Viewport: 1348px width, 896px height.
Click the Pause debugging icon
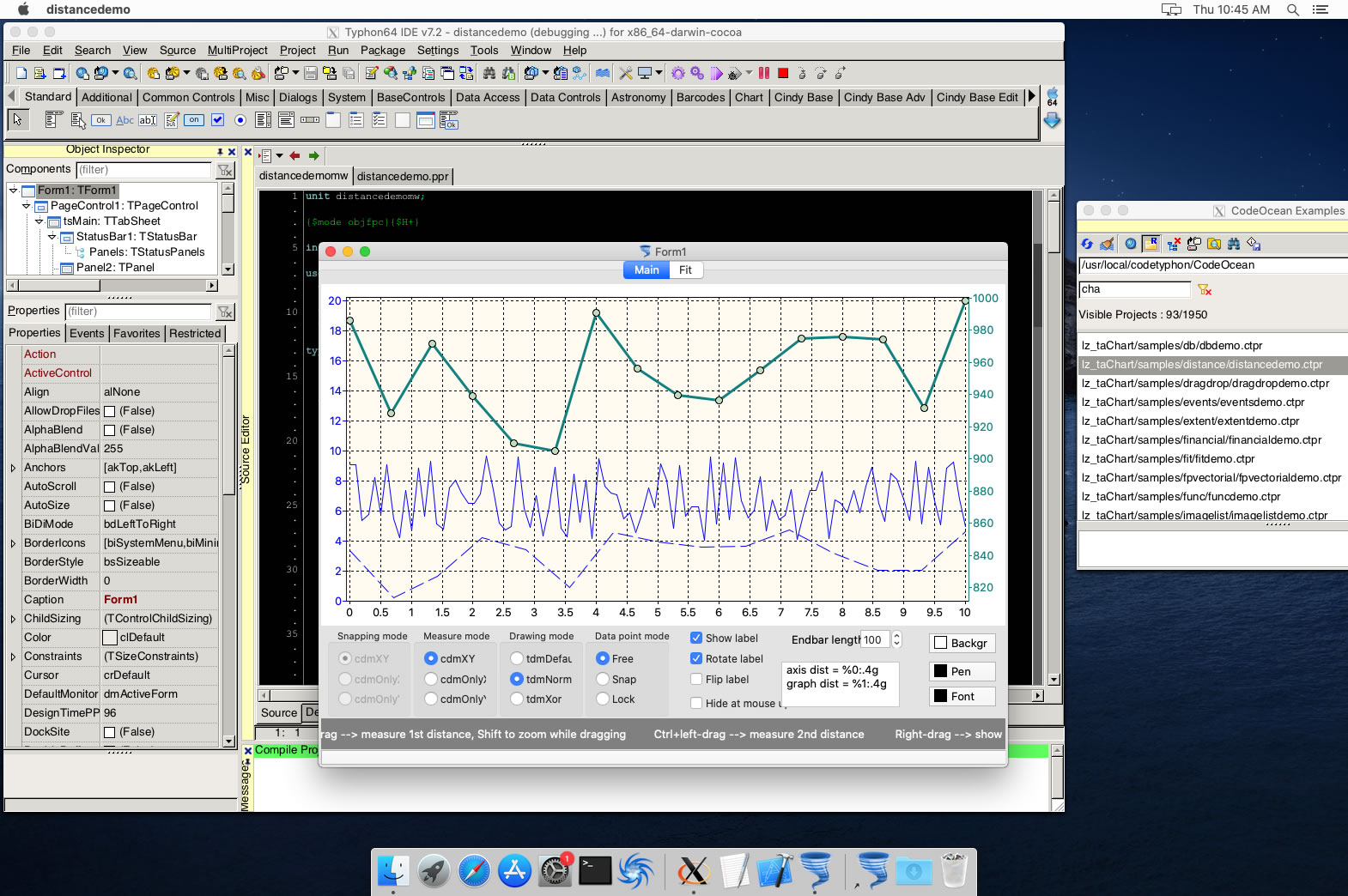tap(764, 73)
